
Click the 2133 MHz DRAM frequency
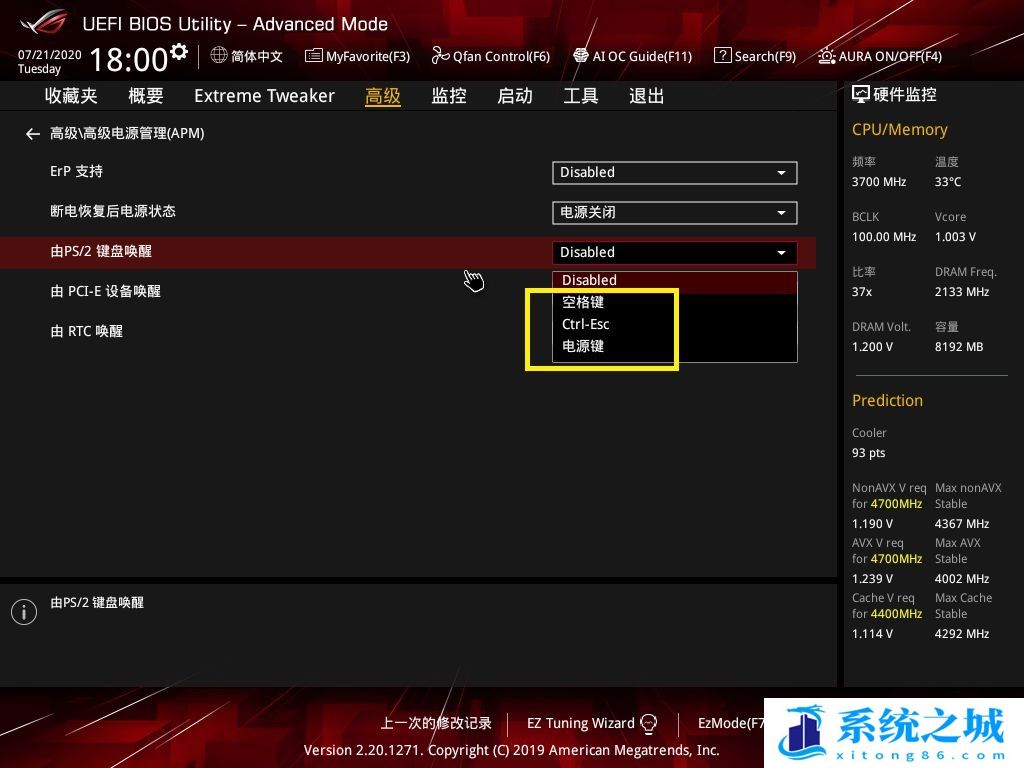[x=962, y=292]
